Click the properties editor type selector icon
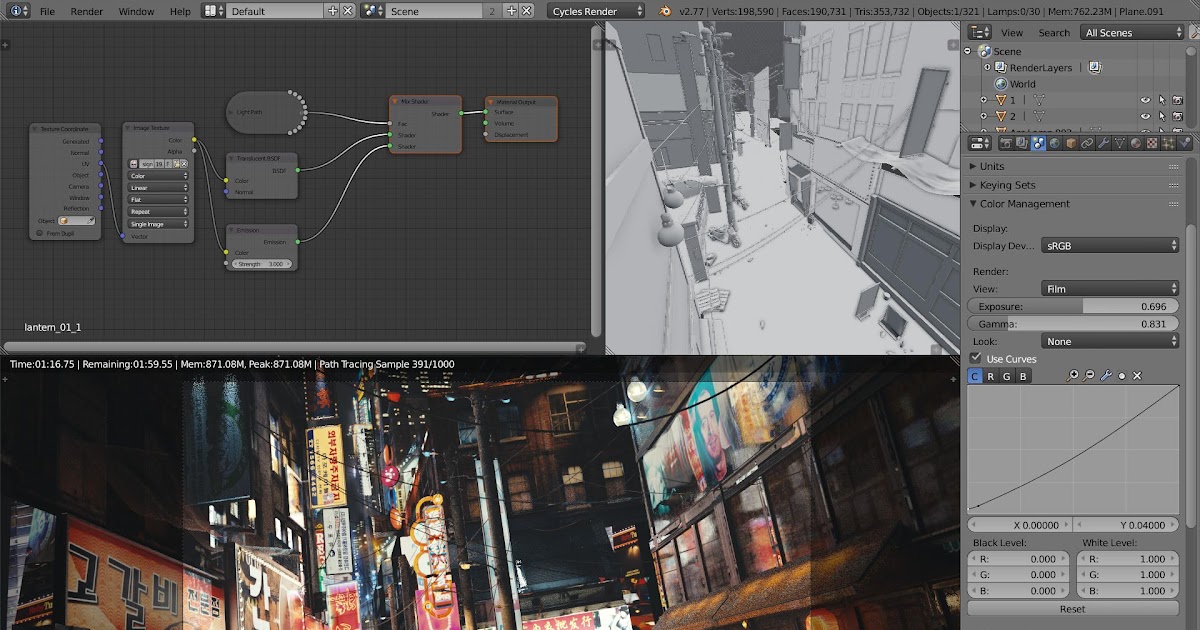This screenshot has width=1200, height=630. 980,143
